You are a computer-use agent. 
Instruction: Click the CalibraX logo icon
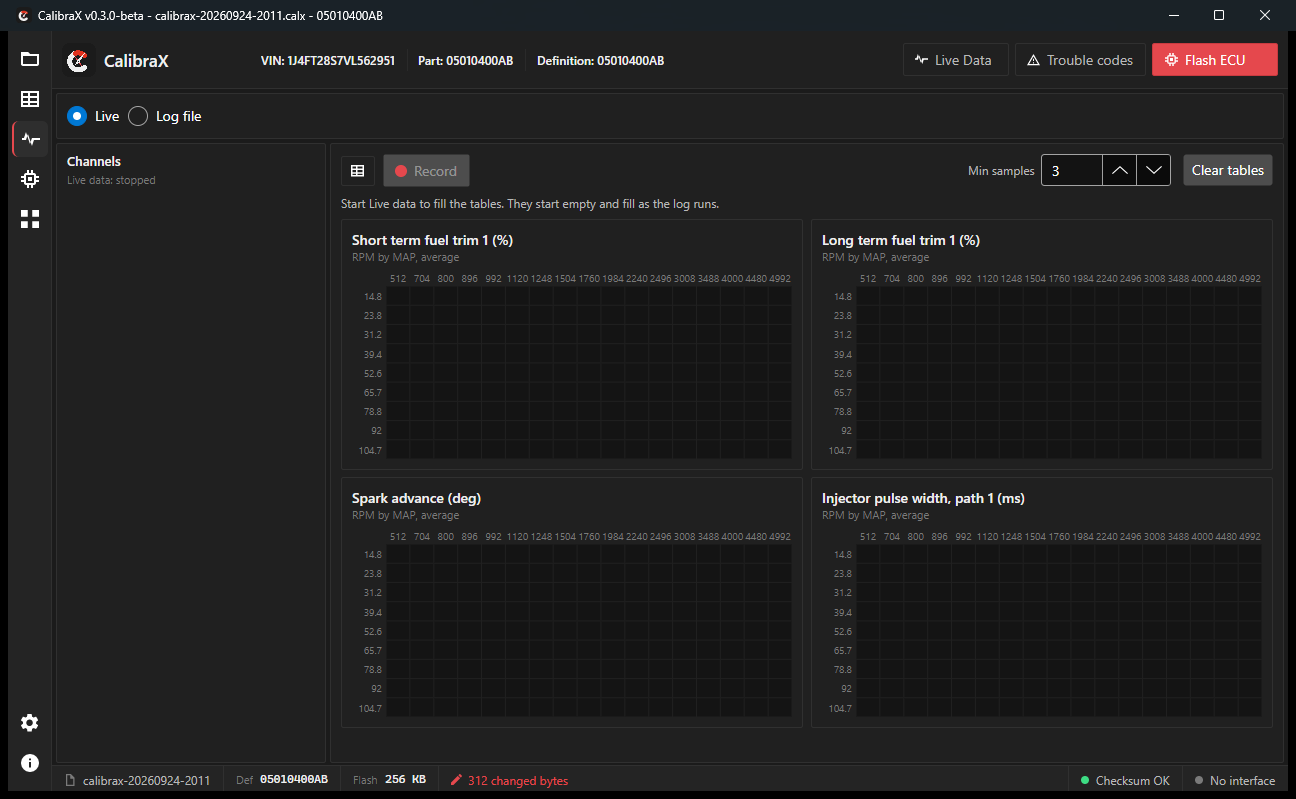[x=78, y=61]
